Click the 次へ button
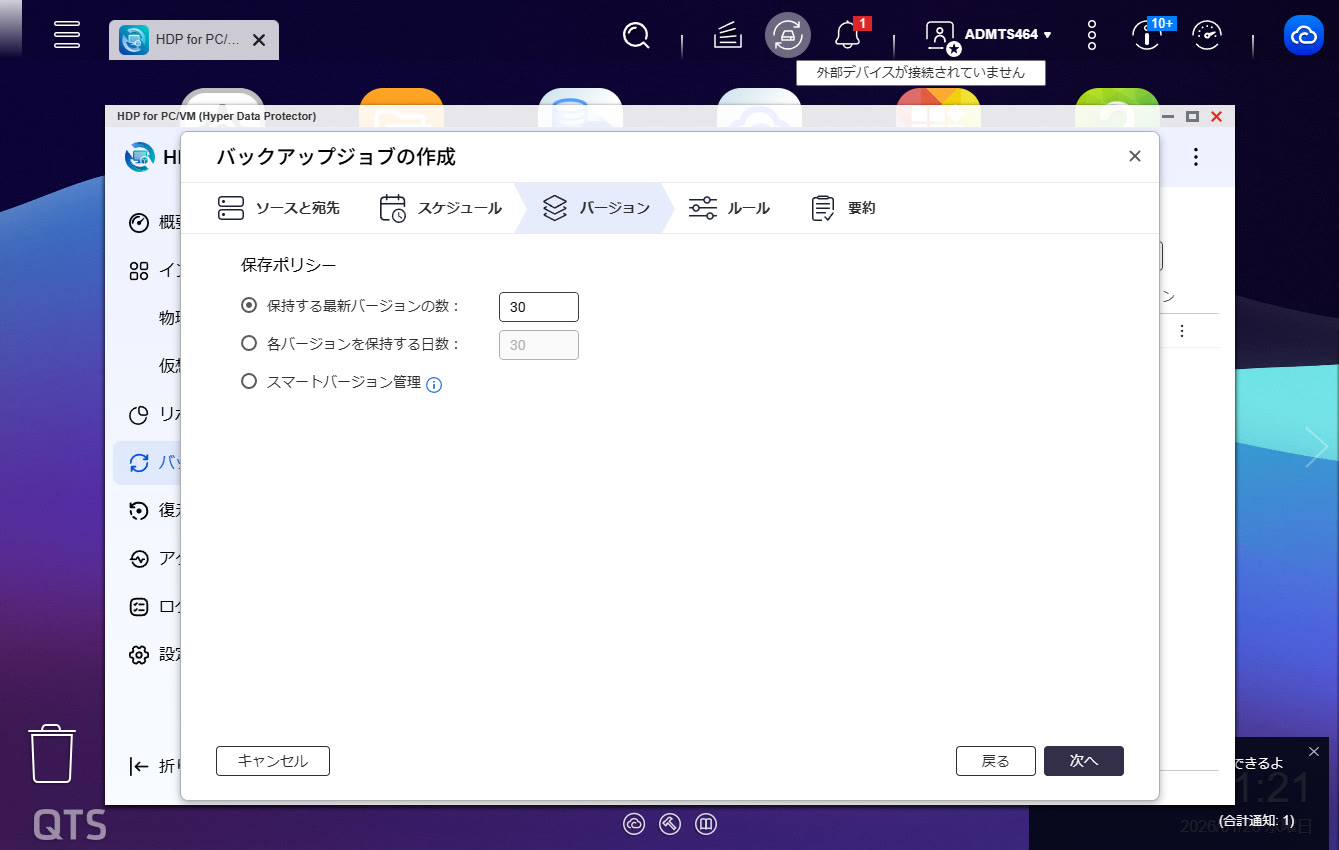The image size is (1339, 850). coord(1083,761)
